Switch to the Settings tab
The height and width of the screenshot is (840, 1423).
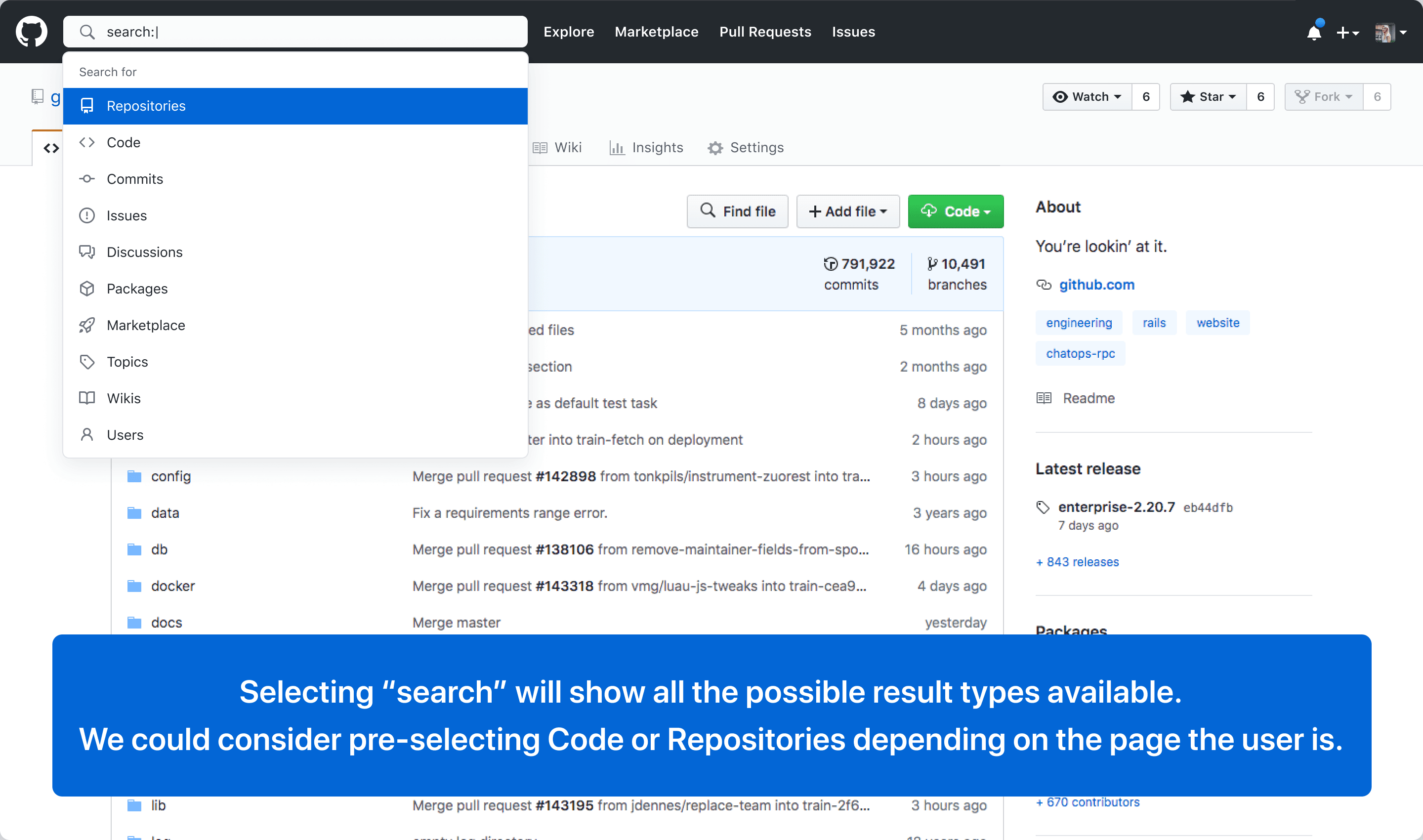pyautogui.click(x=746, y=148)
